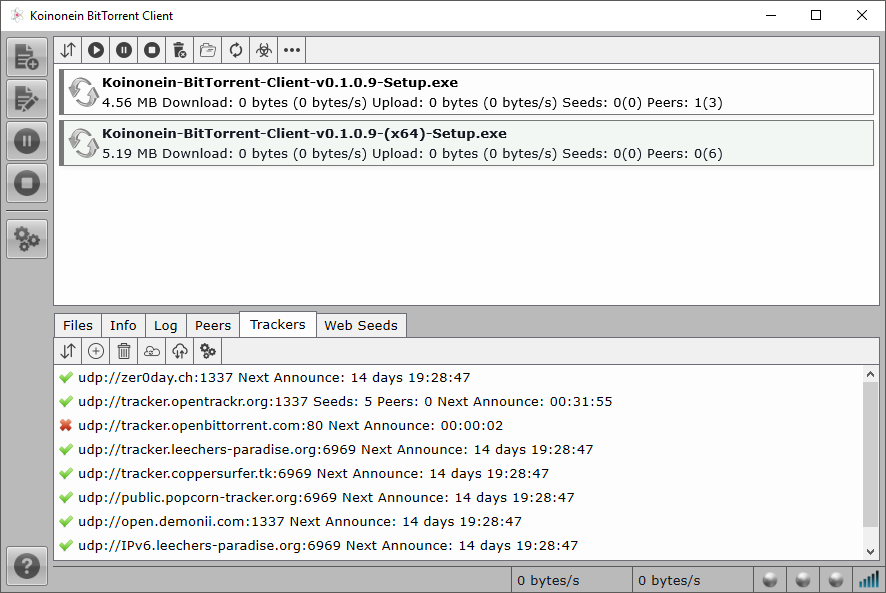
Task: Select the v0.1.0.9-Setup.exe torrent row
Action: point(467,92)
